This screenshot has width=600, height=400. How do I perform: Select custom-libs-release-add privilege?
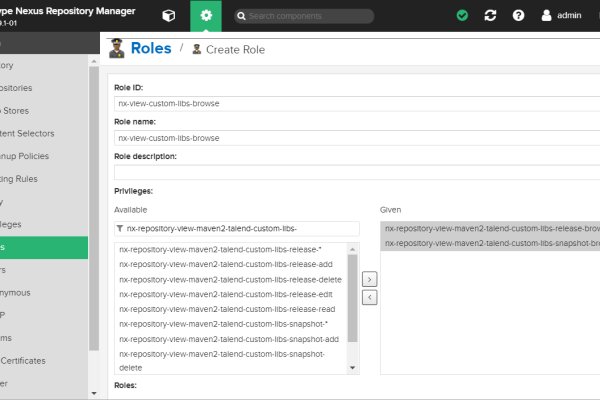230,264
